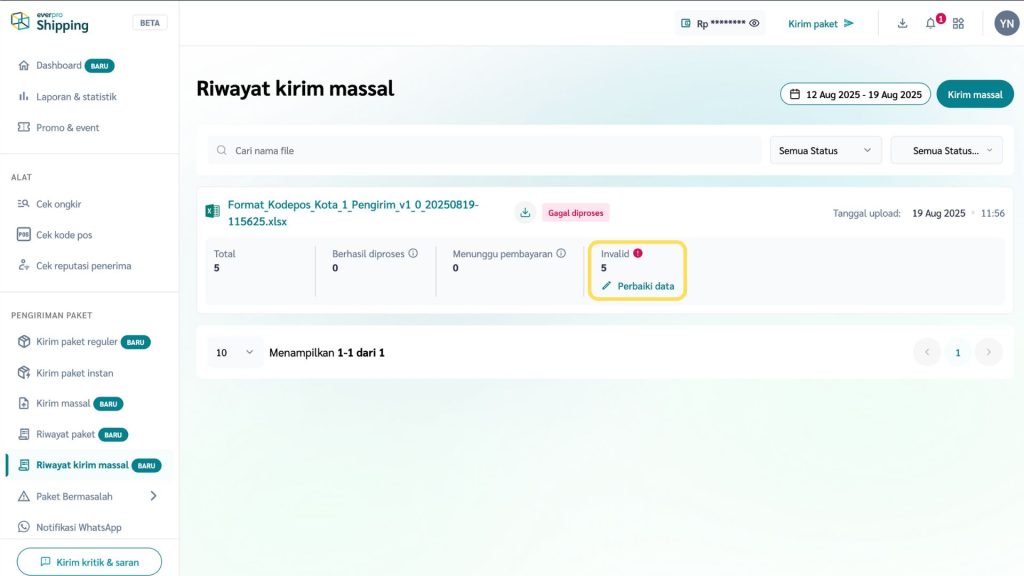The height and width of the screenshot is (576, 1024).
Task: Change rows per page dropdown showing 10
Action: [235, 352]
